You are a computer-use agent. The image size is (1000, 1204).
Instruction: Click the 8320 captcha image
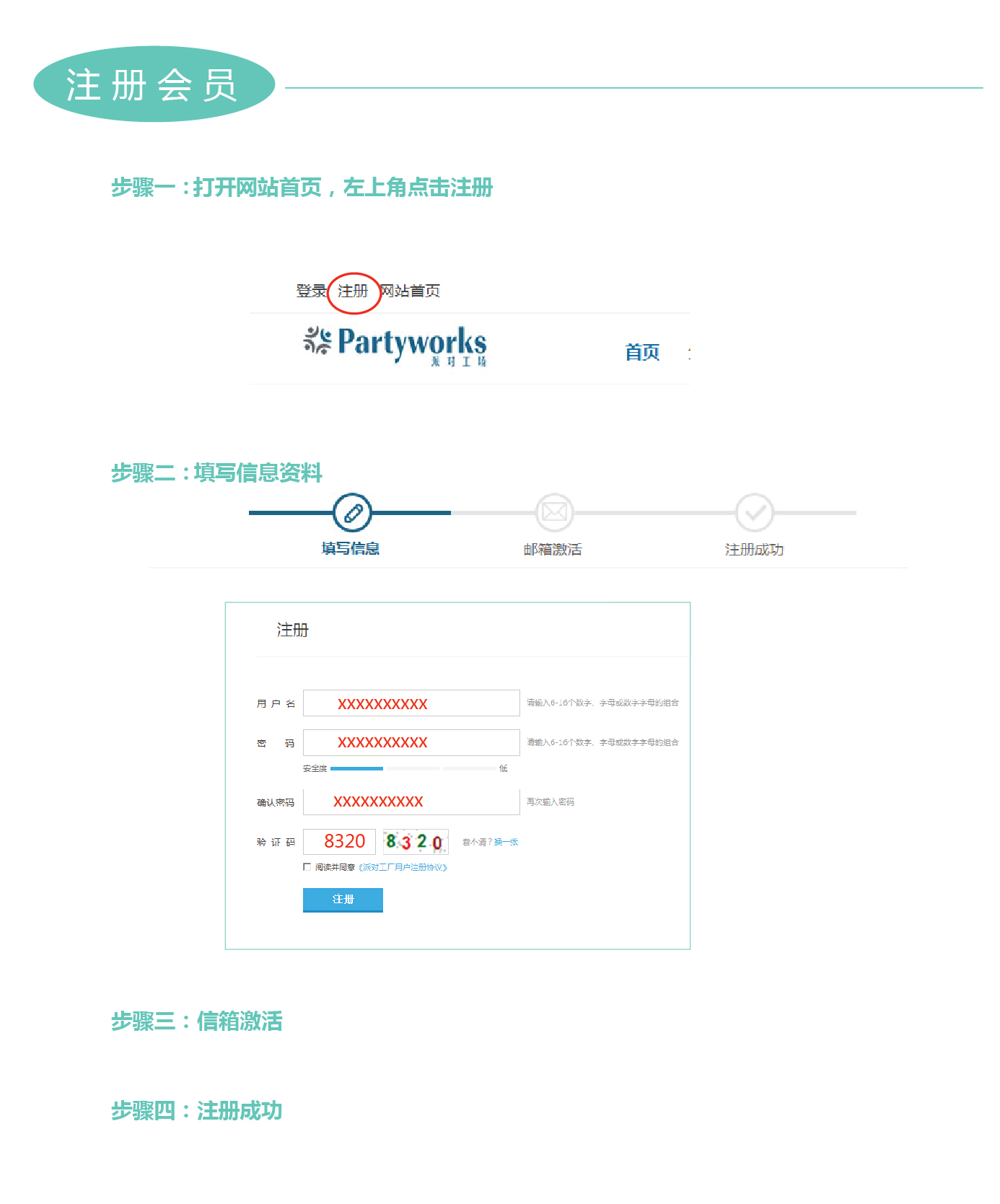(415, 842)
